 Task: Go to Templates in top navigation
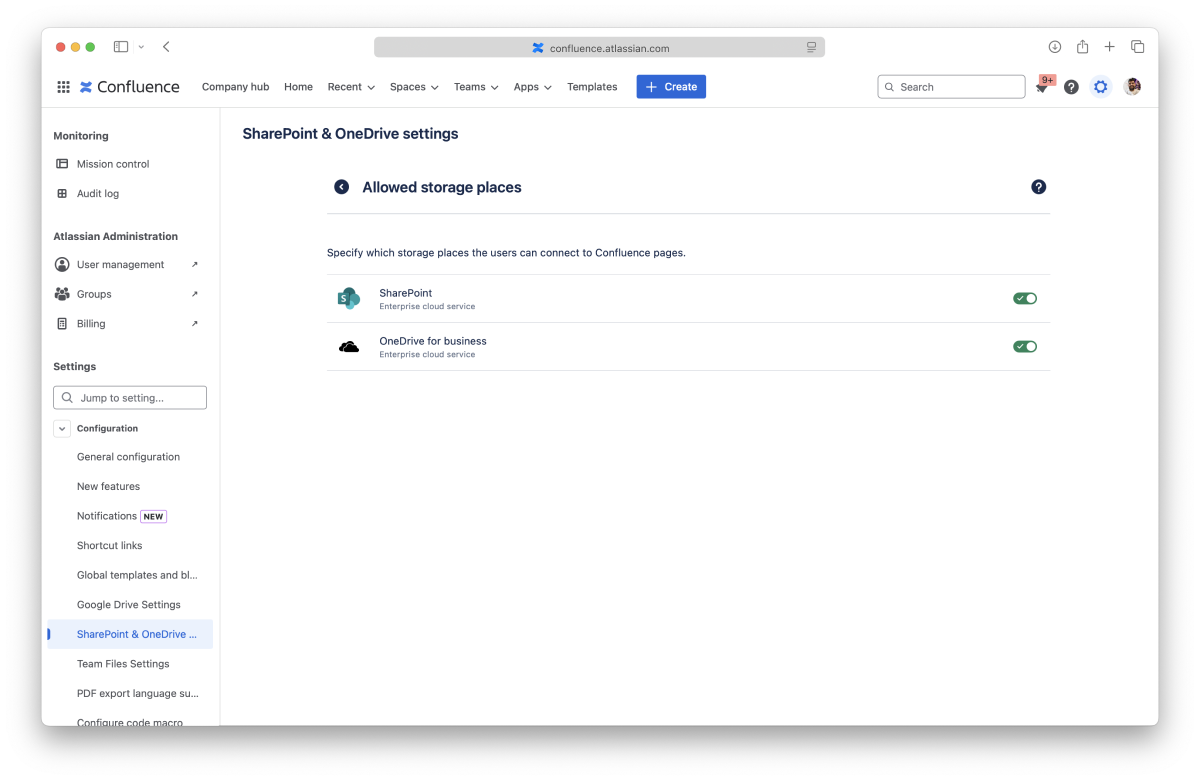tap(592, 87)
